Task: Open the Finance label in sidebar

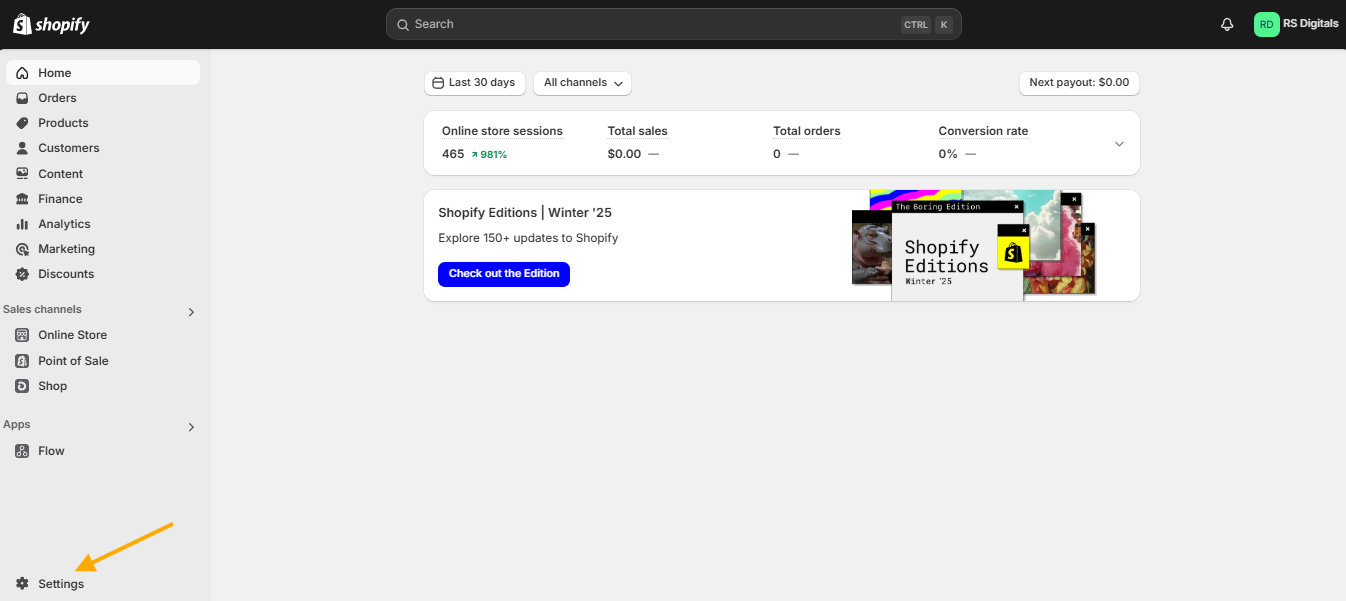Action: pyautogui.click(x=61, y=199)
